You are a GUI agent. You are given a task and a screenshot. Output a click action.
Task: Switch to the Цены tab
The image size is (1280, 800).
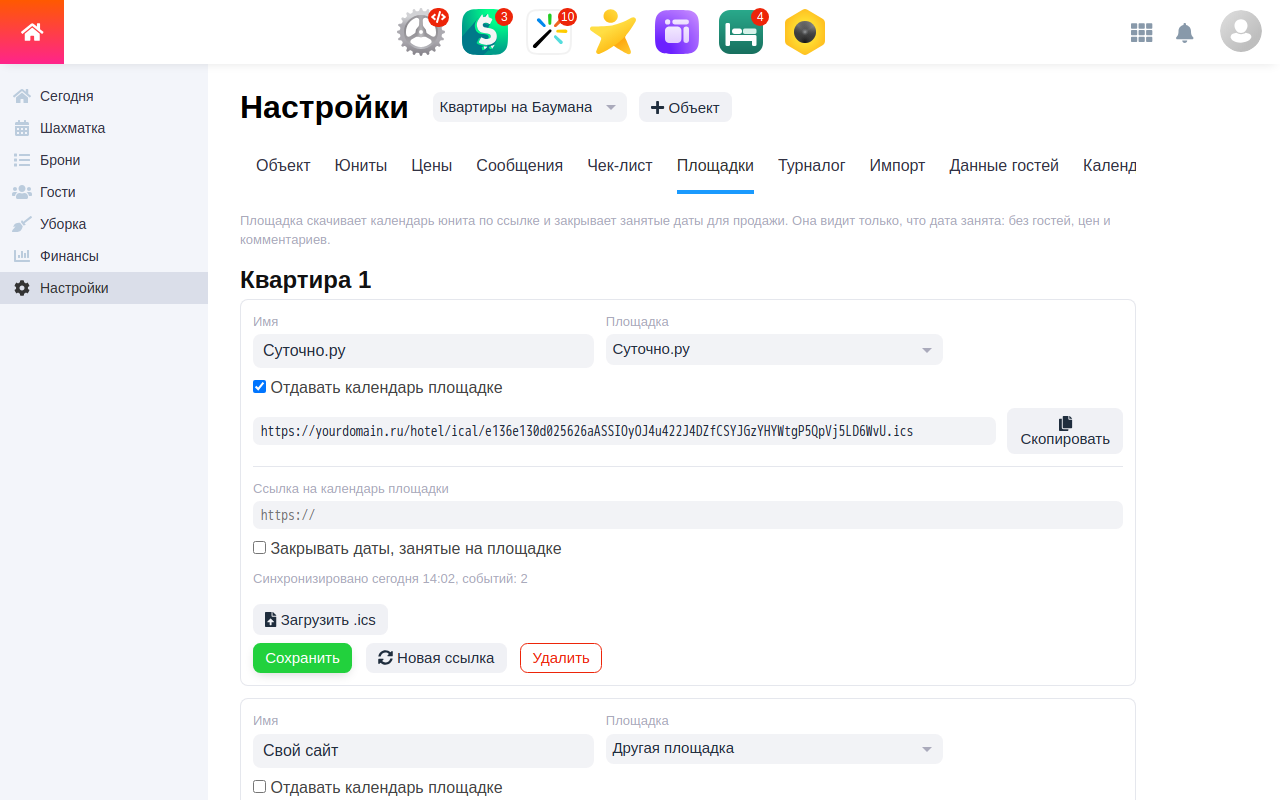(432, 166)
